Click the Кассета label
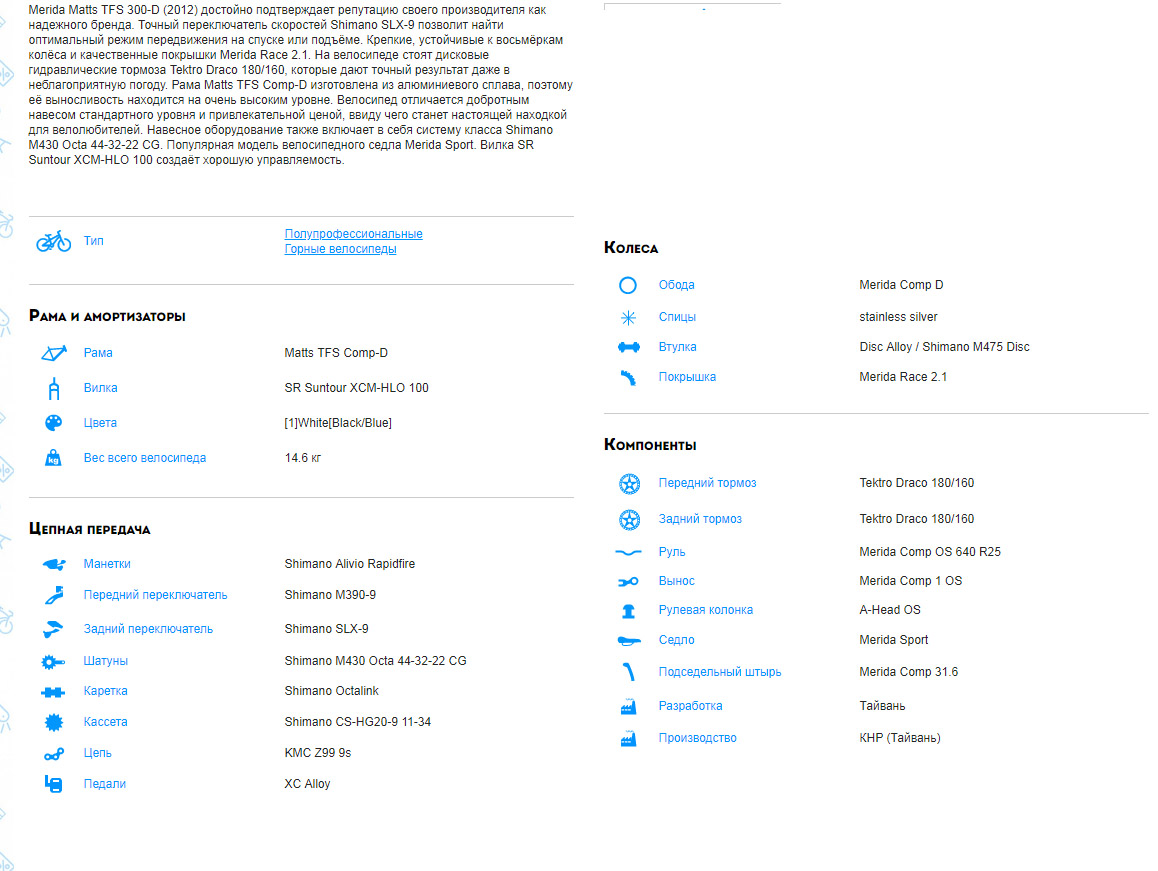This screenshot has width=1158, height=871. pos(106,722)
